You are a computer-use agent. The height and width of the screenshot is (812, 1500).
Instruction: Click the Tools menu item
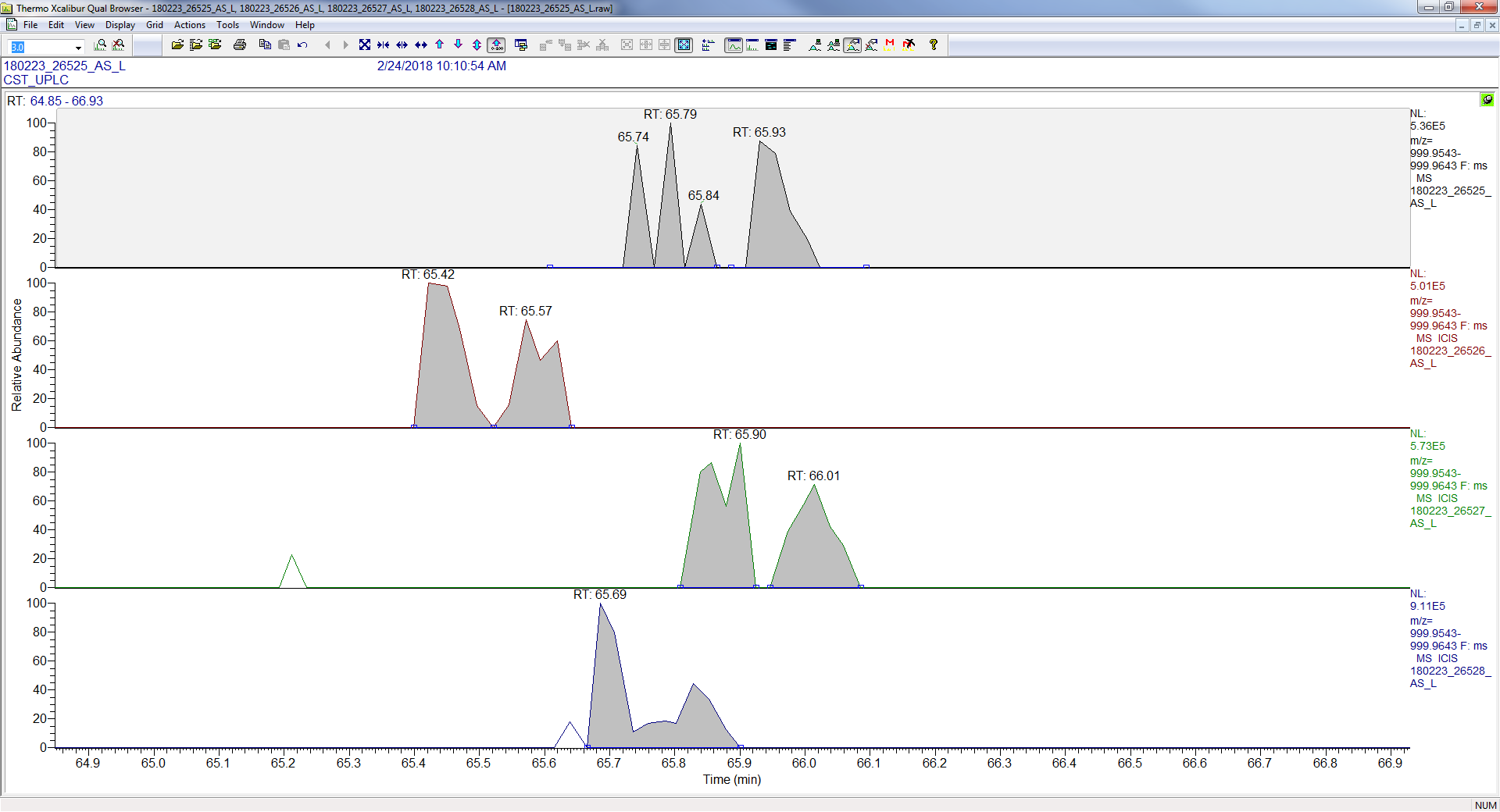[x=227, y=25]
